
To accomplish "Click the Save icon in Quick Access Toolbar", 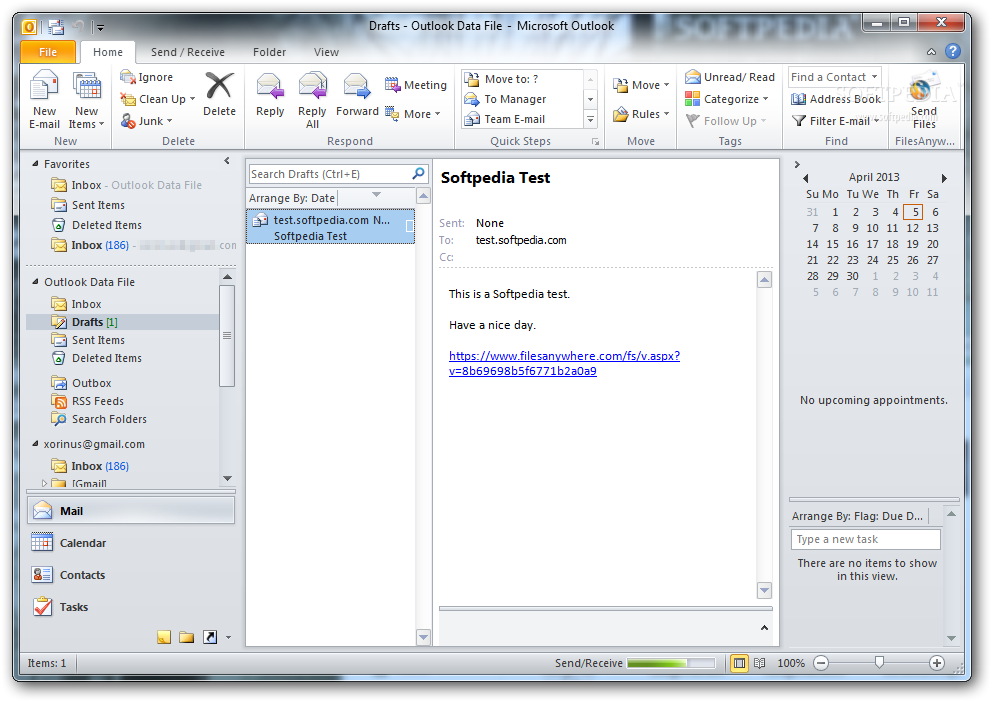I will pyautogui.click(x=56, y=27).
